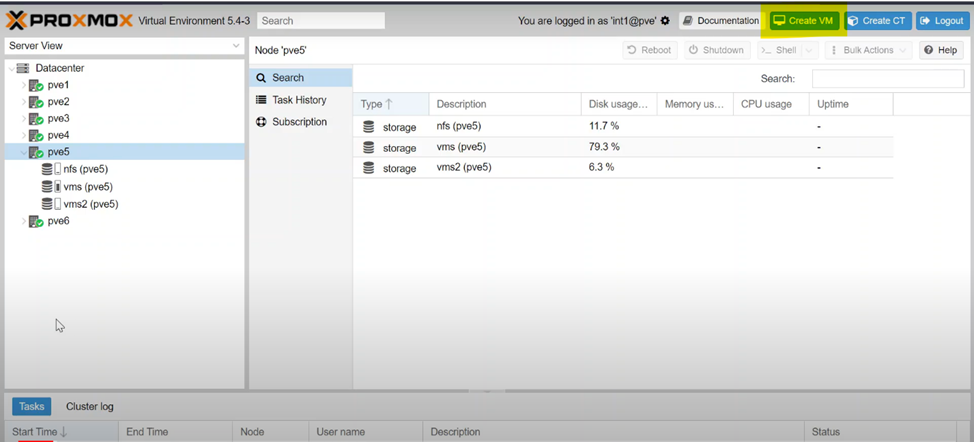Select the pve3 node icon
974x442 pixels.
pos(36,119)
